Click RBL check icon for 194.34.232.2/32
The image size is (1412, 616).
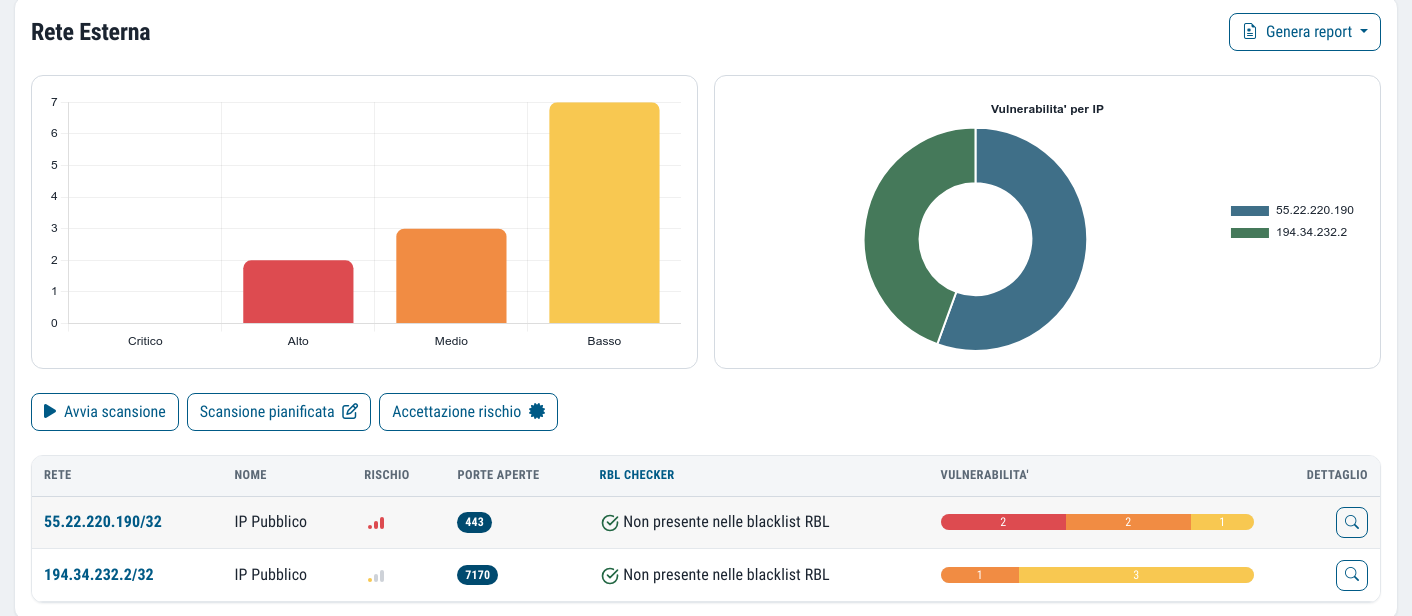pos(609,575)
